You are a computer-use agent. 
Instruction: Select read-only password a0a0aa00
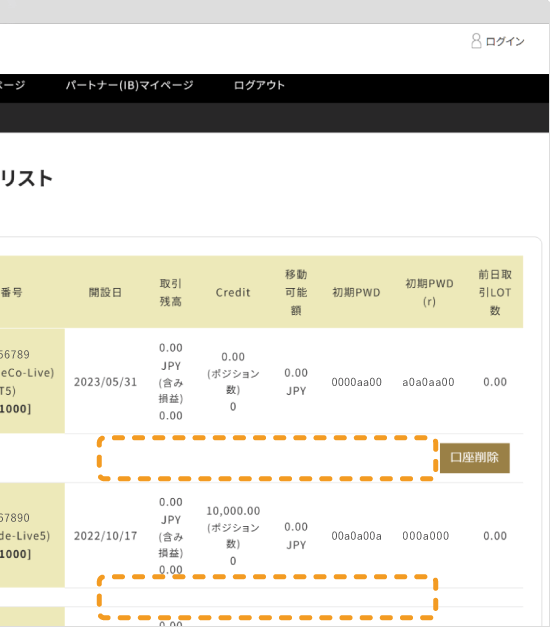coord(428,382)
